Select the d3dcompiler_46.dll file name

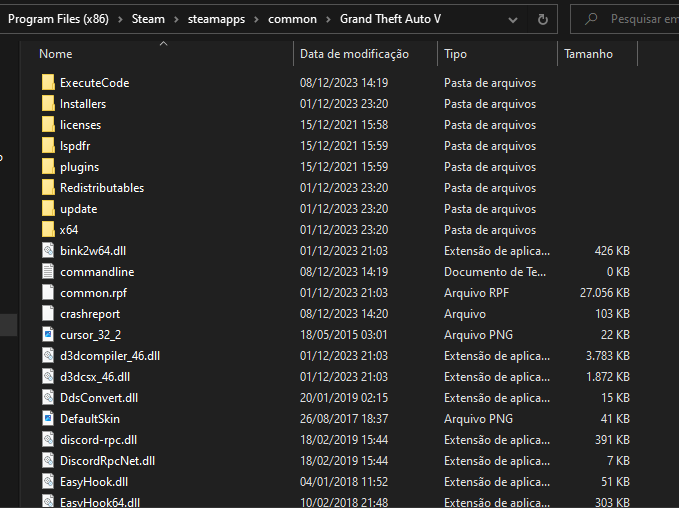(x=110, y=356)
